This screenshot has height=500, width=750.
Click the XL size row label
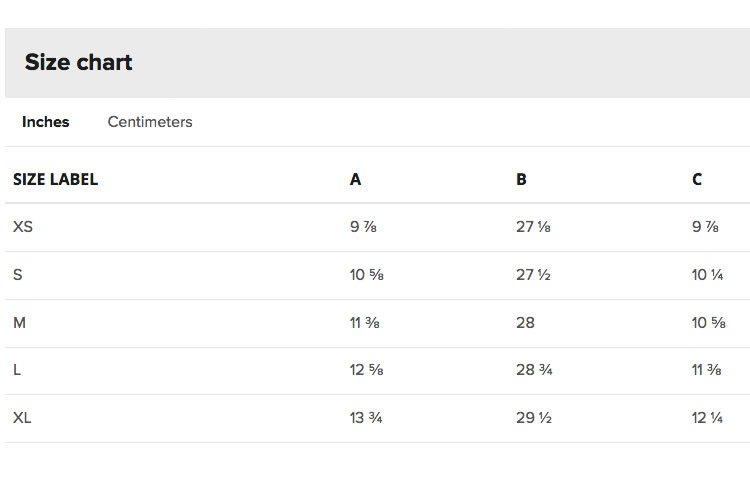(22, 418)
